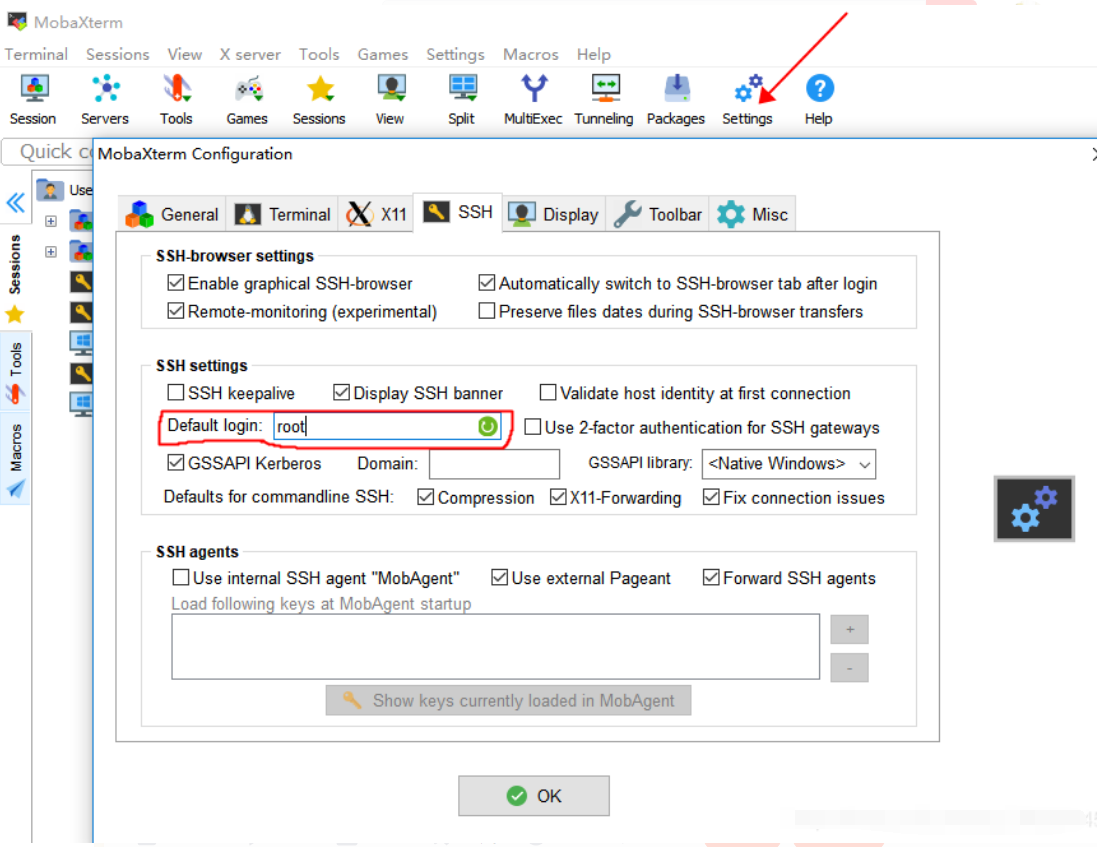Viewport: 1097px width, 847px height.
Task: Expand first session tree node plus
Action: click(51, 221)
